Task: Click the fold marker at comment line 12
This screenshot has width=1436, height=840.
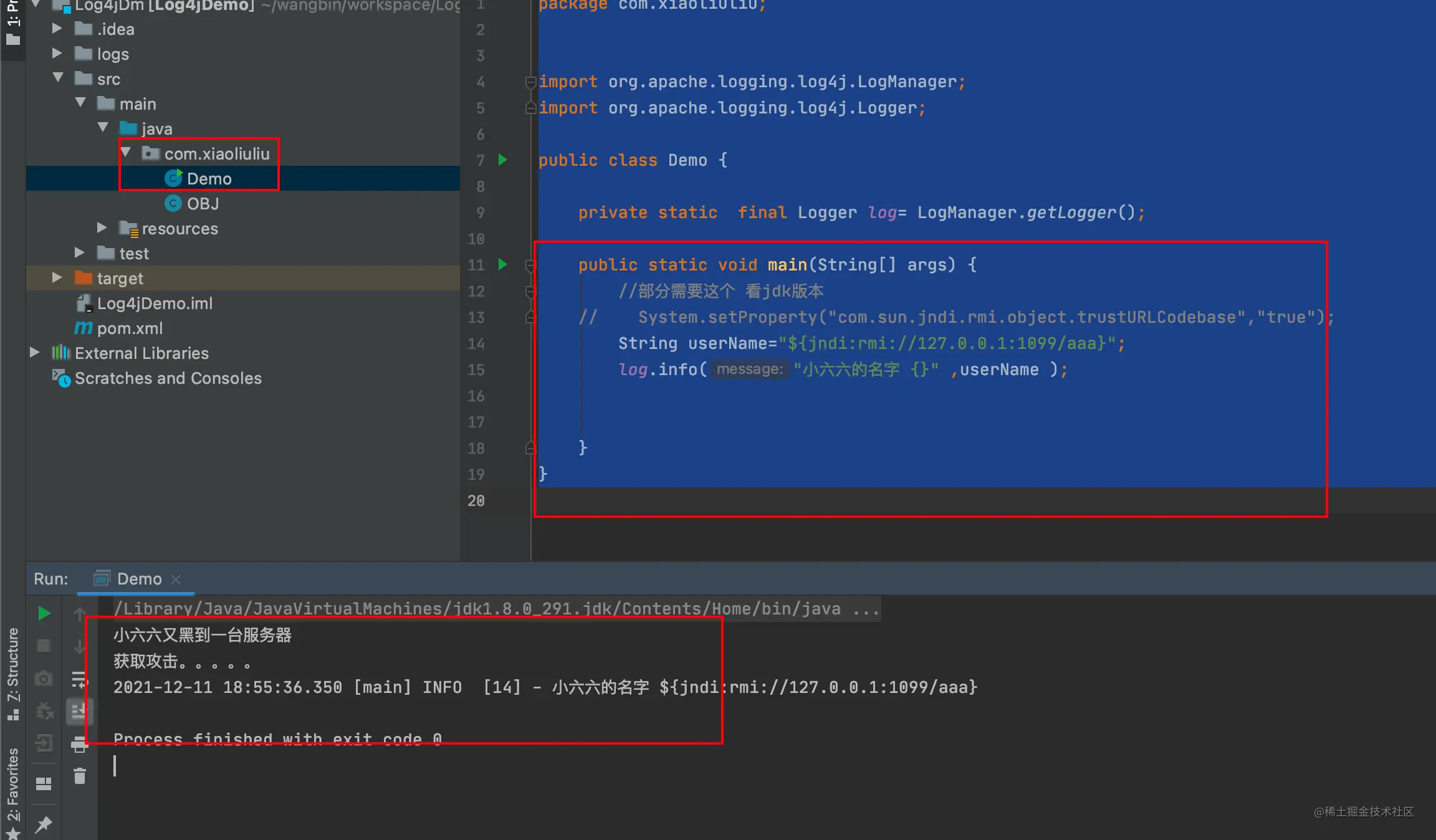Action: point(530,291)
